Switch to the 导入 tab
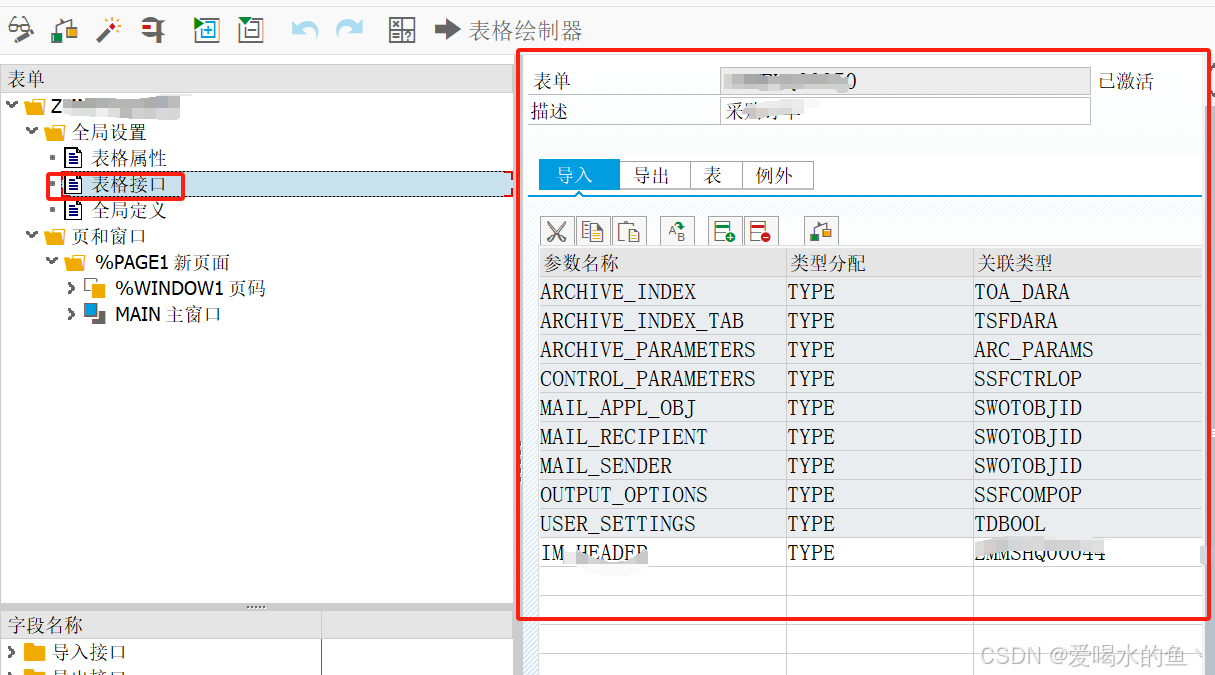 579,175
